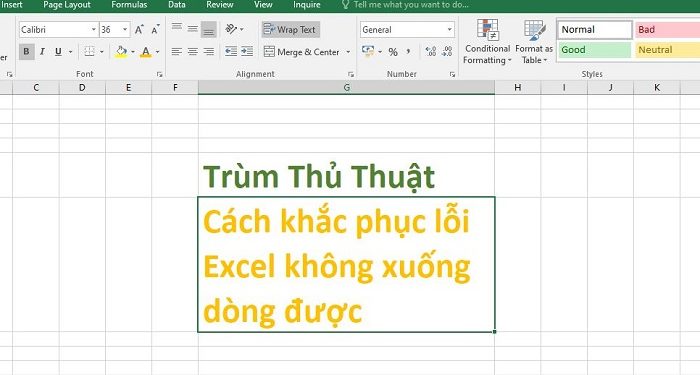
Task: Select column H header
Action: [x=518, y=88]
